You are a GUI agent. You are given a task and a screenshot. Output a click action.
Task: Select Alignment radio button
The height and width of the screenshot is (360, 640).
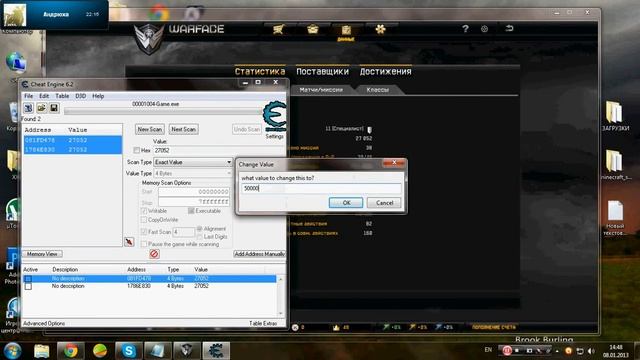pos(200,229)
